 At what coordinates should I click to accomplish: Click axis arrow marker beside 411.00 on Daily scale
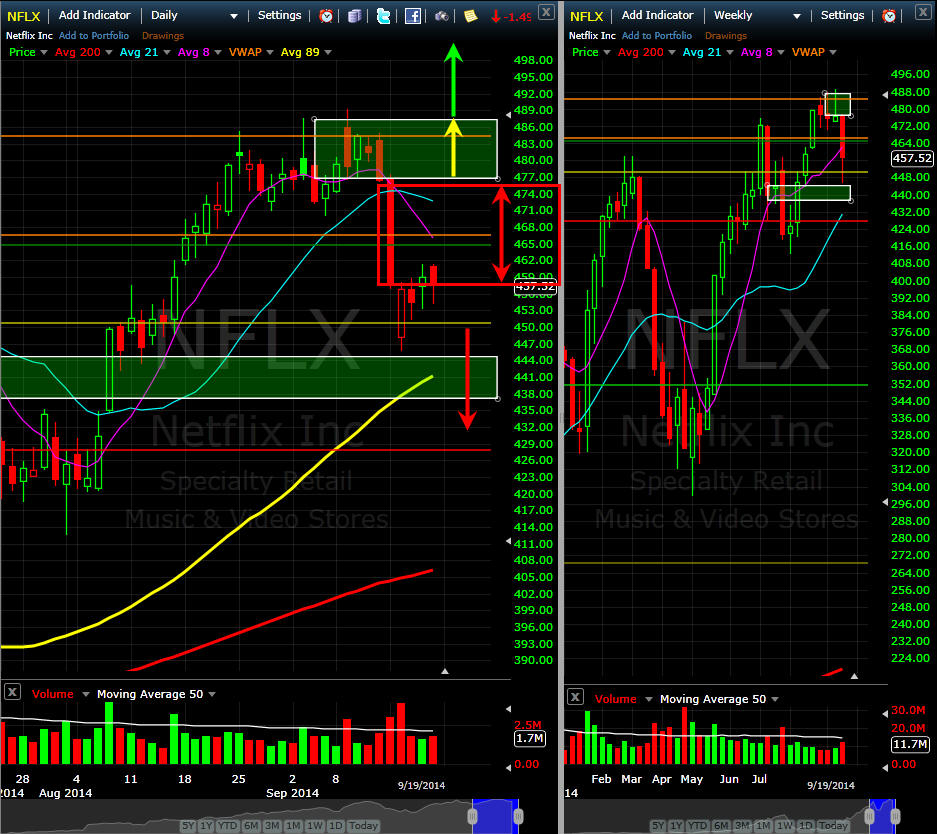(509, 541)
